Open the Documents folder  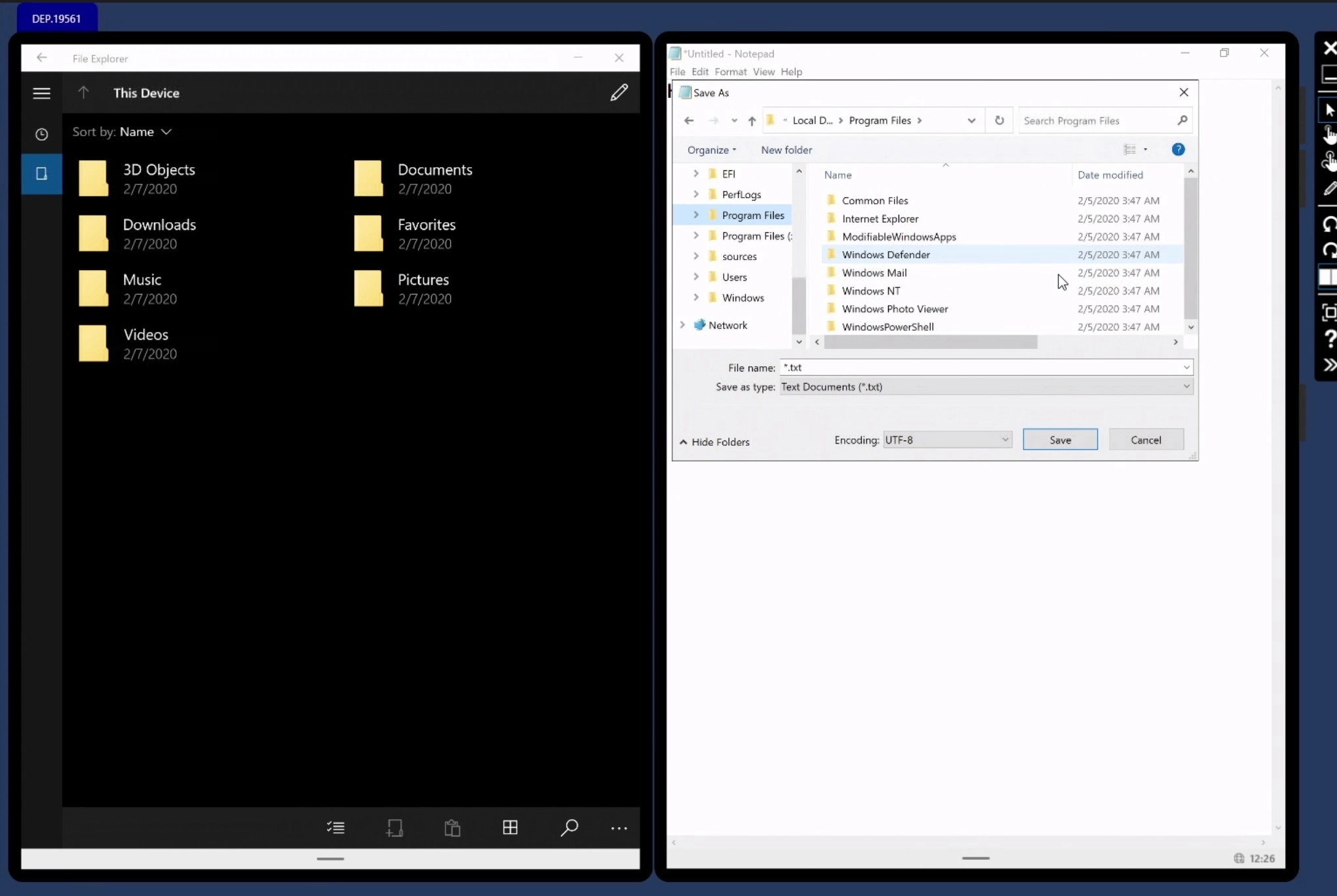coord(413,178)
